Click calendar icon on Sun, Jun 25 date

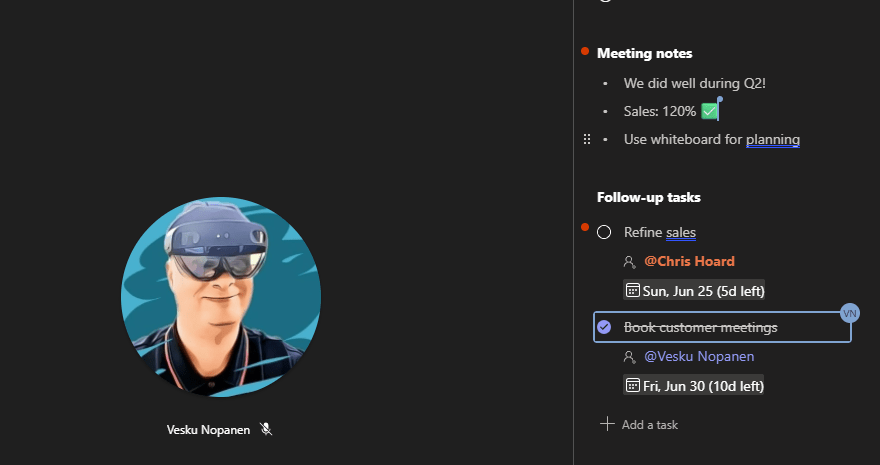click(x=632, y=290)
